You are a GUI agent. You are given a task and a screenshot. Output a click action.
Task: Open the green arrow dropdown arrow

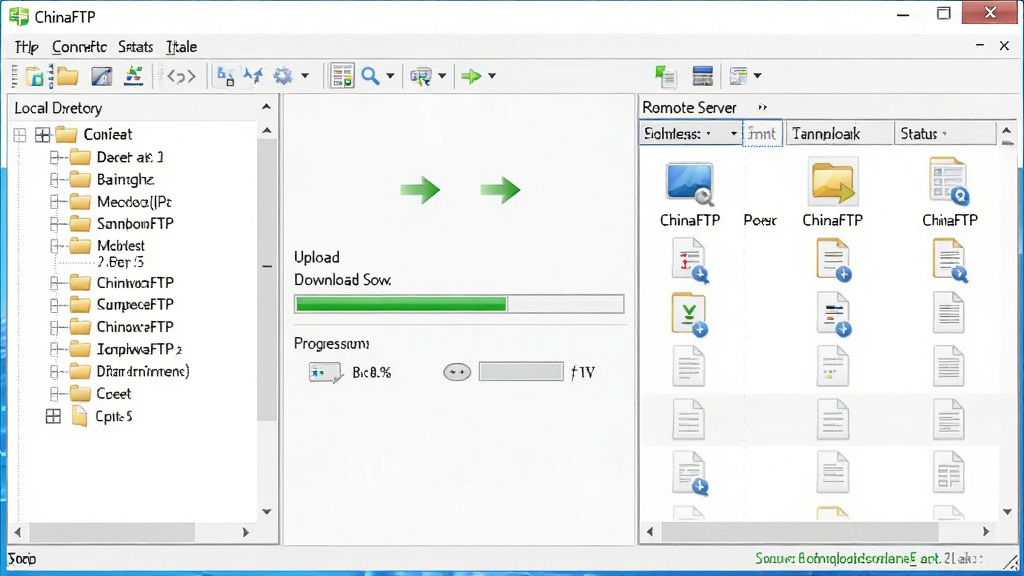[x=492, y=76]
